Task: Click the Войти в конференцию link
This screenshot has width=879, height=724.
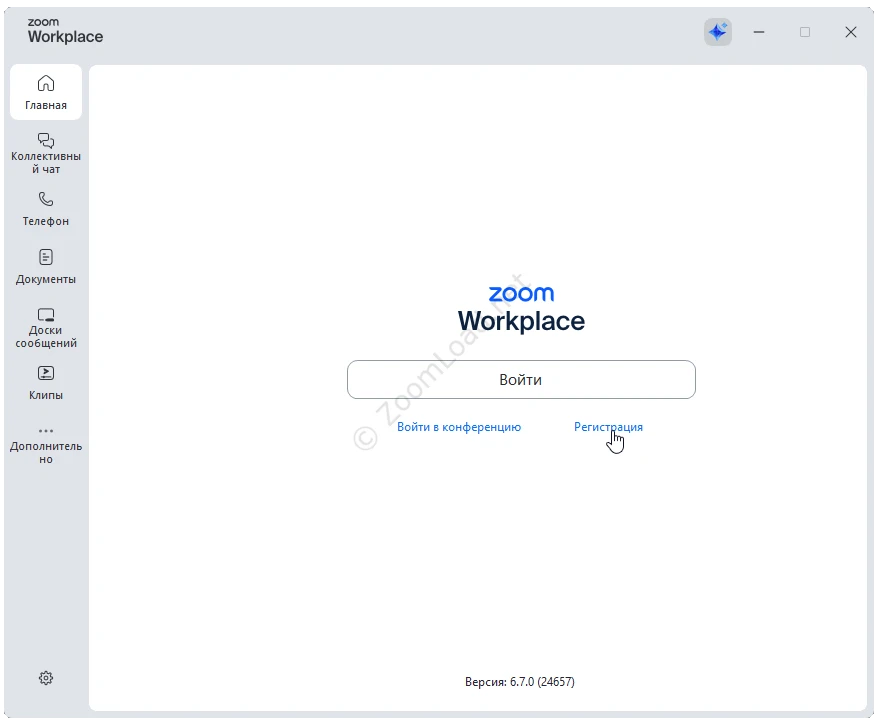Action: (x=459, y=427)
